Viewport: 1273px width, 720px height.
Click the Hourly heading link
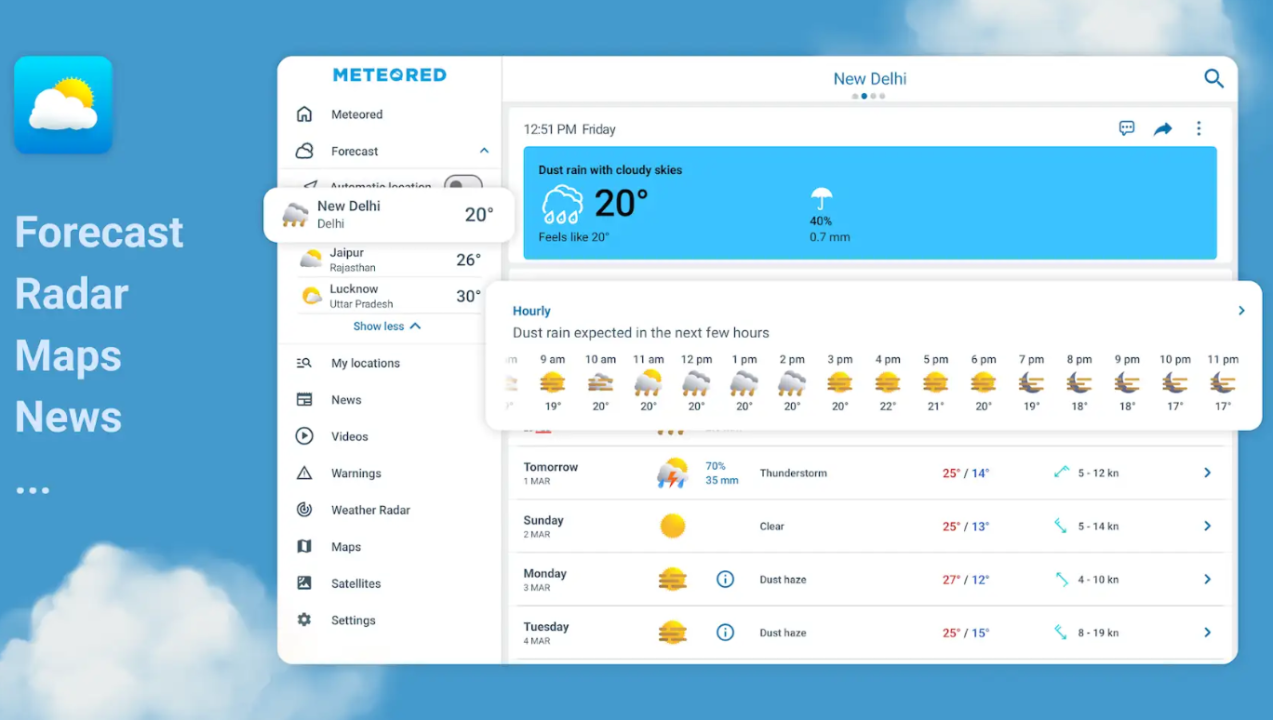(531, 311)
